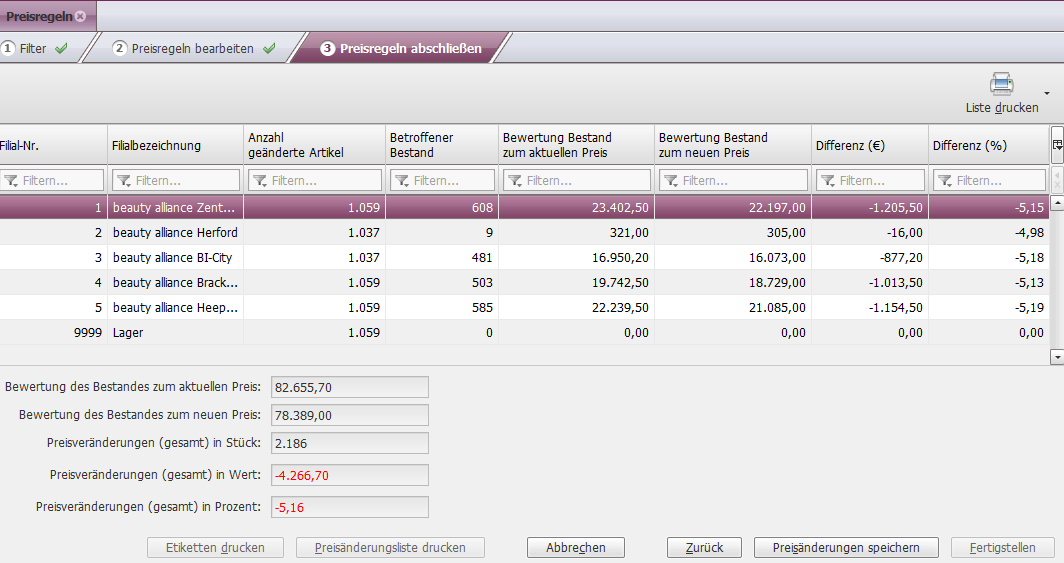1064x563 pixels.
Task: Select the Lager row
Action: pos(525,333)
